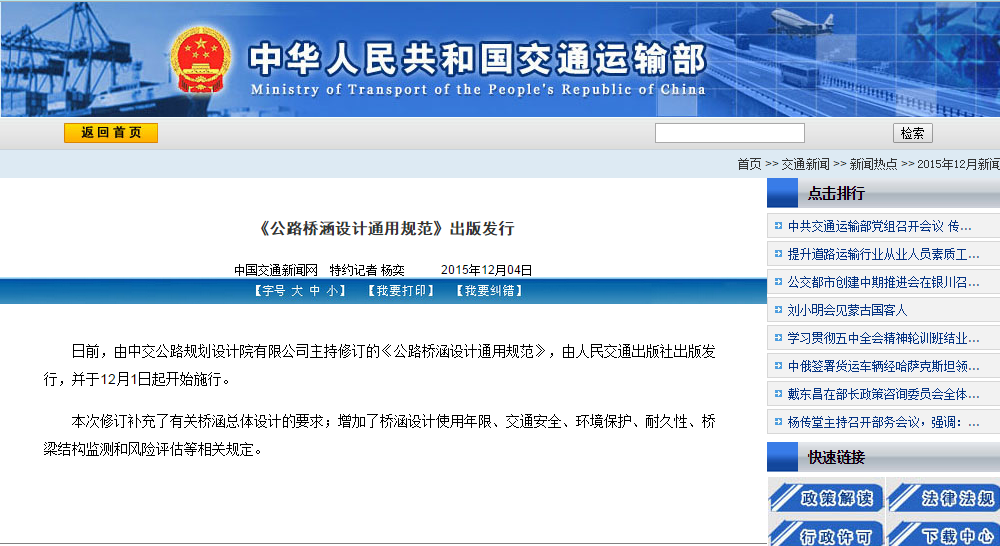The image size is (1000, 546).
Task: Open 戴东昌在部长政策咨询委员会 news link
Action: 883,394
